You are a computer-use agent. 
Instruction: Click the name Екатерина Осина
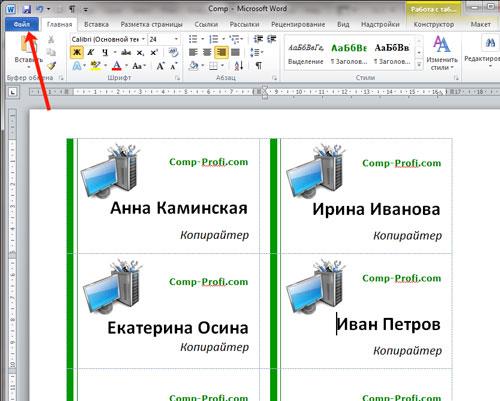[x=178, y=328]
